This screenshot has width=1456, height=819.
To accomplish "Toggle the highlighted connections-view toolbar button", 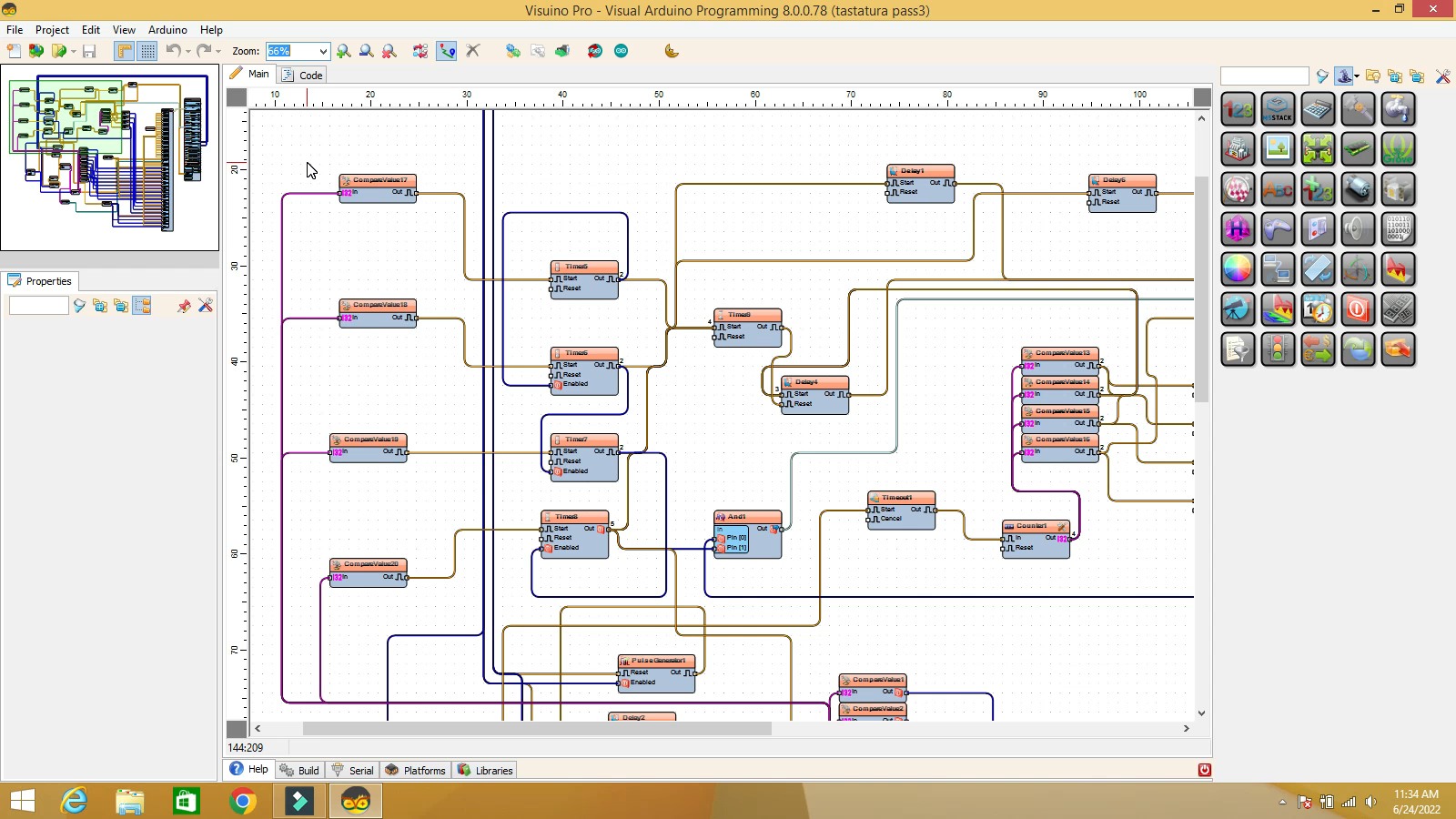I will point(447,51).
